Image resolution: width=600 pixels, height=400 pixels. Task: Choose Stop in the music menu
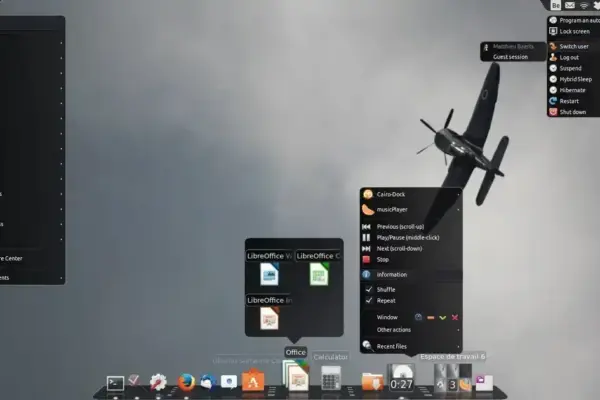point(411,260)
